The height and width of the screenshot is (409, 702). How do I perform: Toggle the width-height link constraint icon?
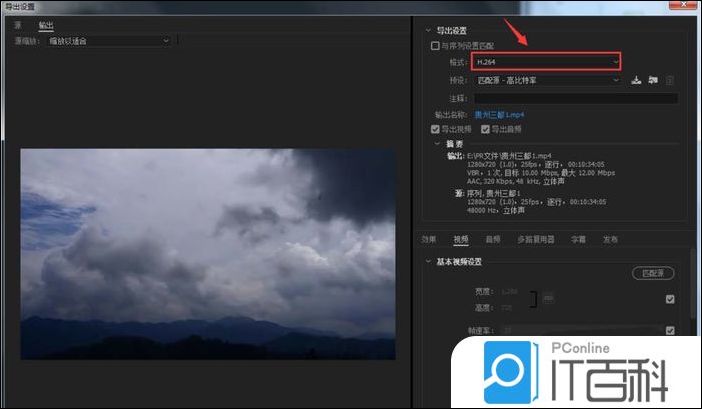click(548, 298)
